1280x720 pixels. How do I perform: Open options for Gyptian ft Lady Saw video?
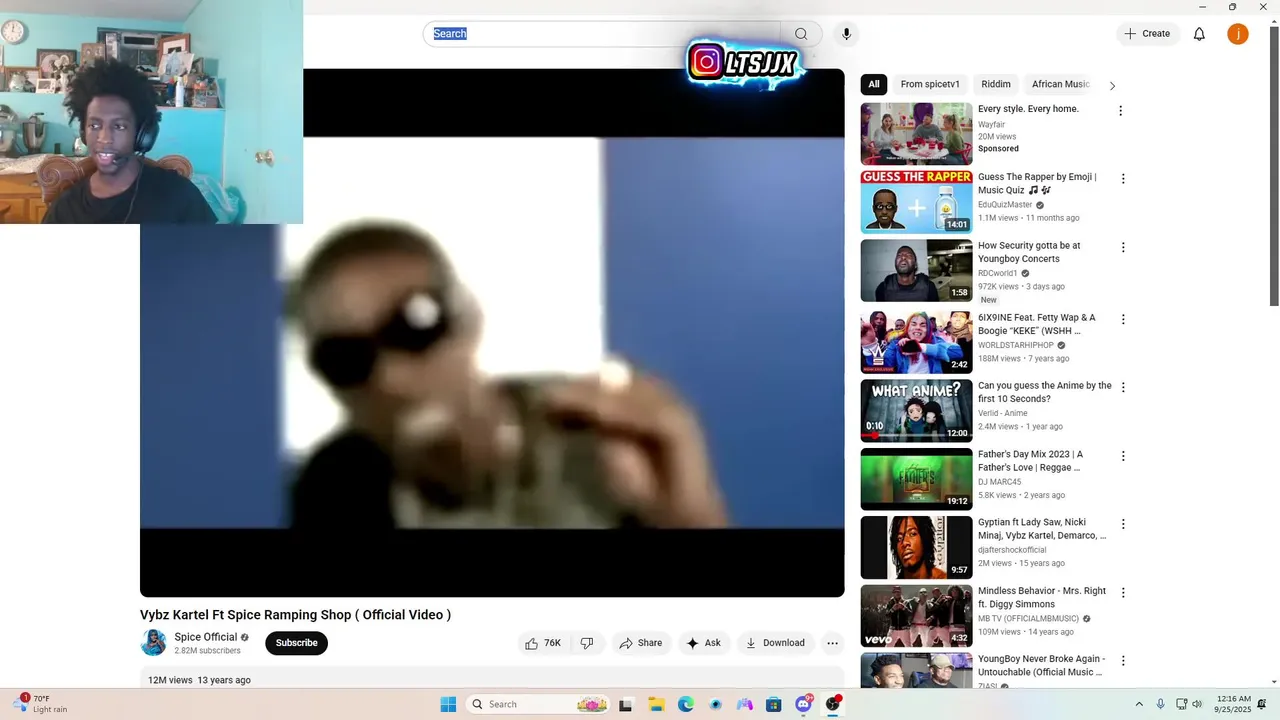click(1123, 524)
